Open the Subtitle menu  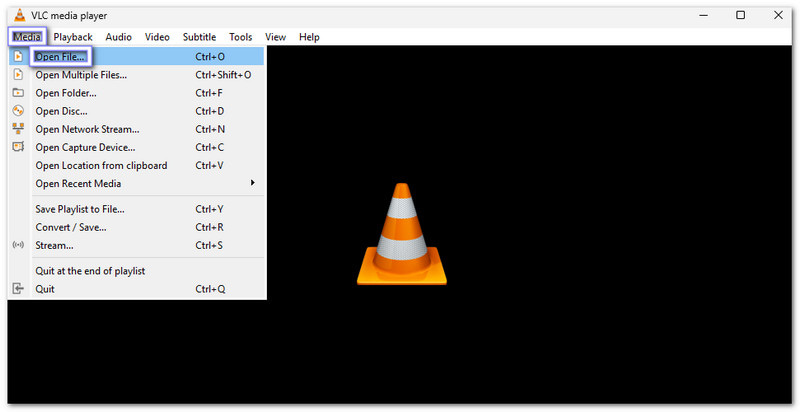click(199, 37)
